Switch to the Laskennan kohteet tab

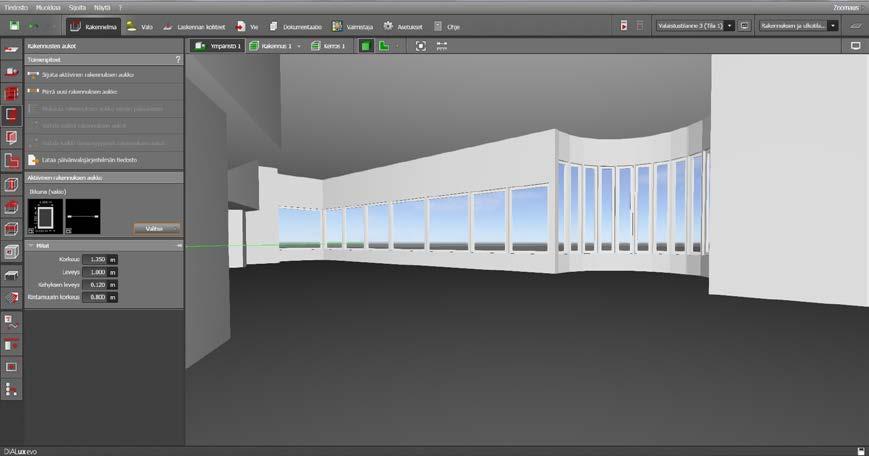194,27
